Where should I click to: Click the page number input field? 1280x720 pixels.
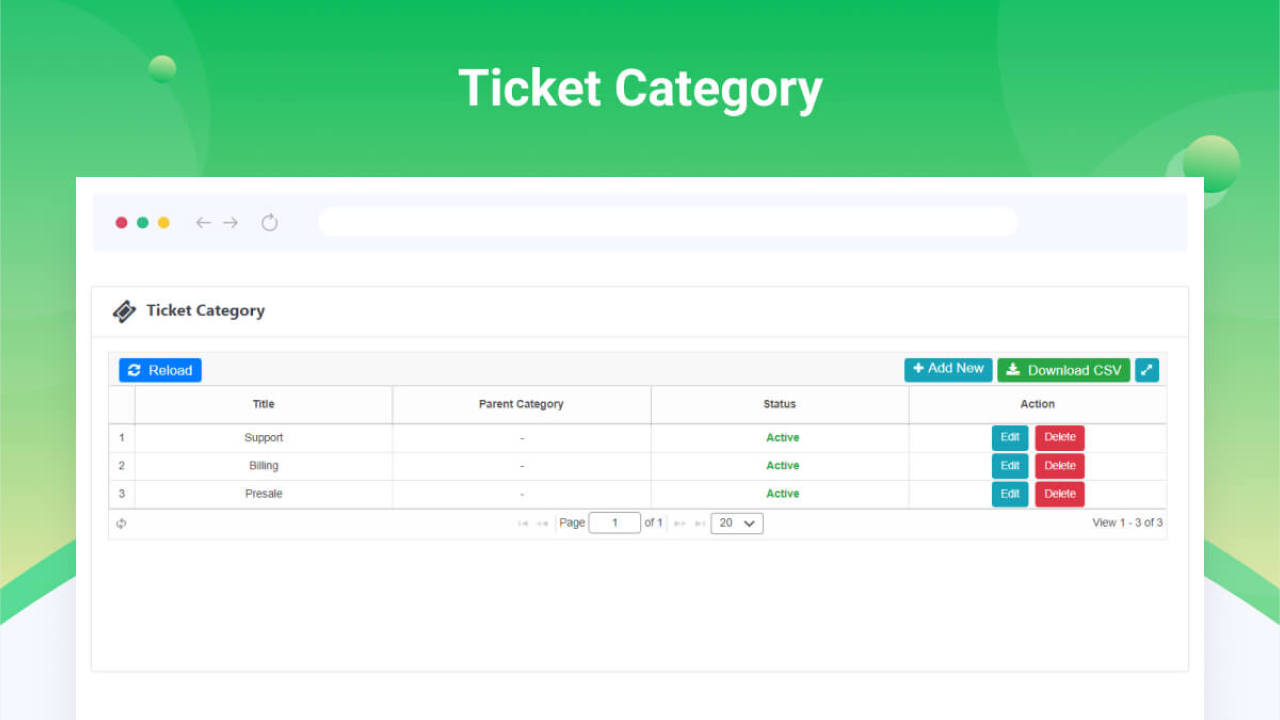click(614, 523)
